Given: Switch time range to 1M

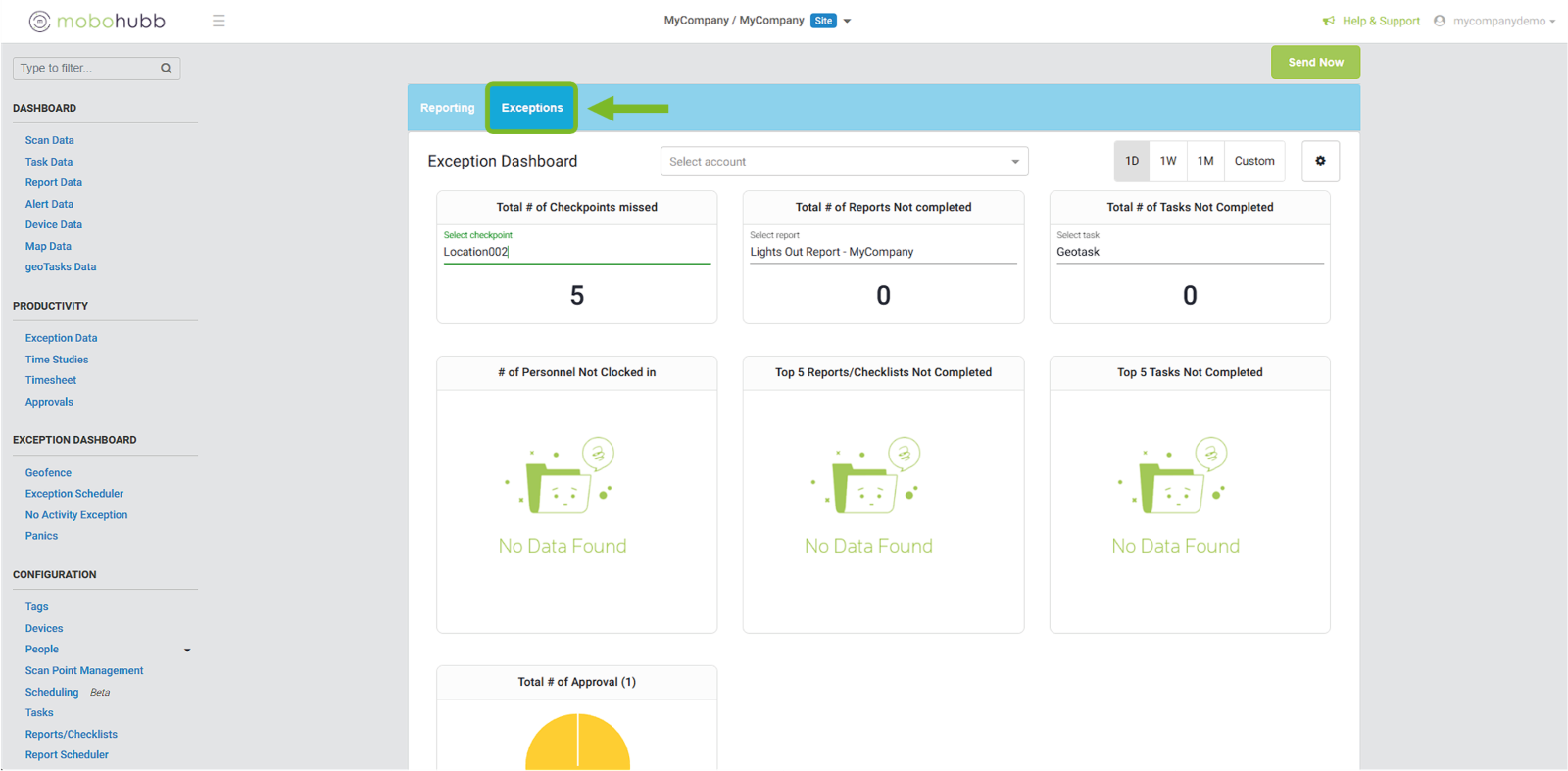Looking at the screenshot, I should coord(1205,161).
